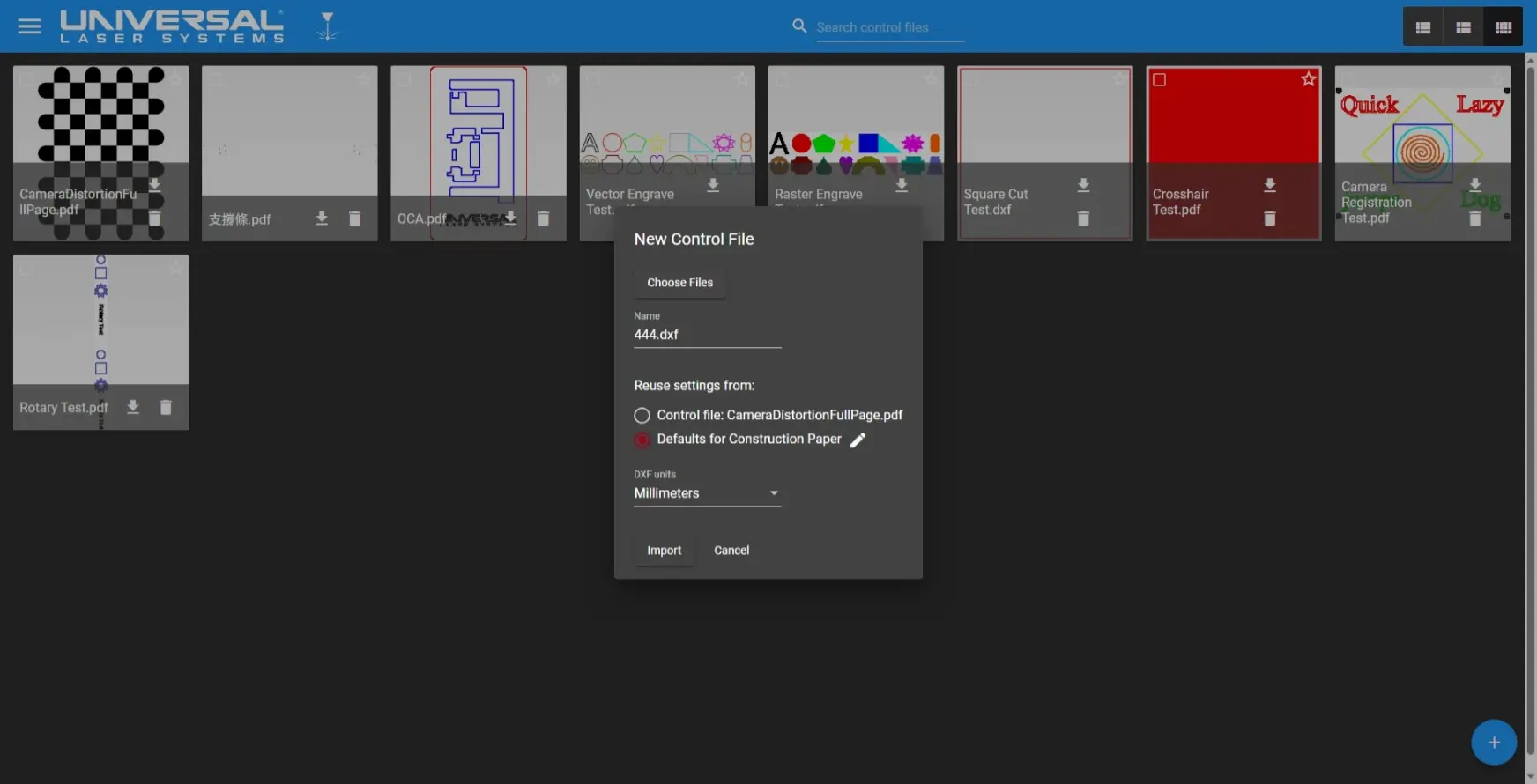Click Import to create control file
This screenshot has width=1537, height=784.
click(x=664, y=551)
